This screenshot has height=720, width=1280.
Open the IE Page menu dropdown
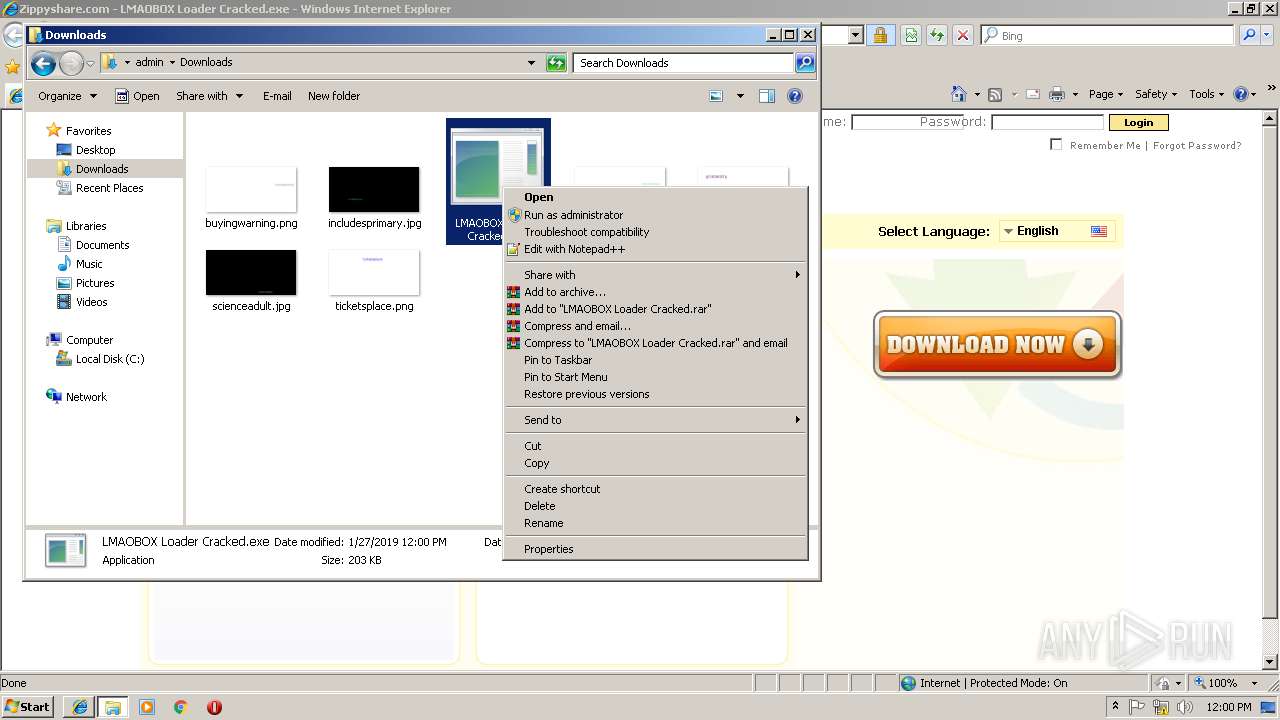(1105, 94)
